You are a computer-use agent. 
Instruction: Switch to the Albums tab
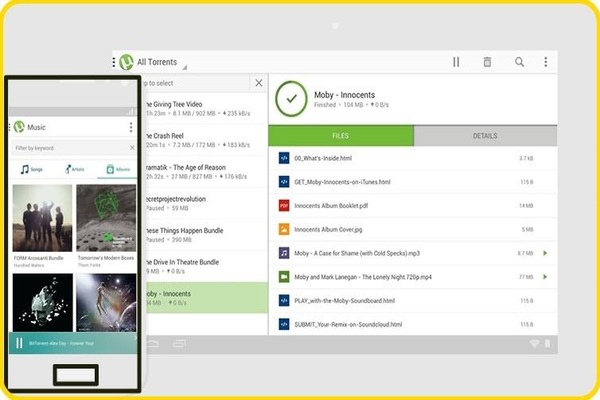pyautogui.click(x=118, y=169)
